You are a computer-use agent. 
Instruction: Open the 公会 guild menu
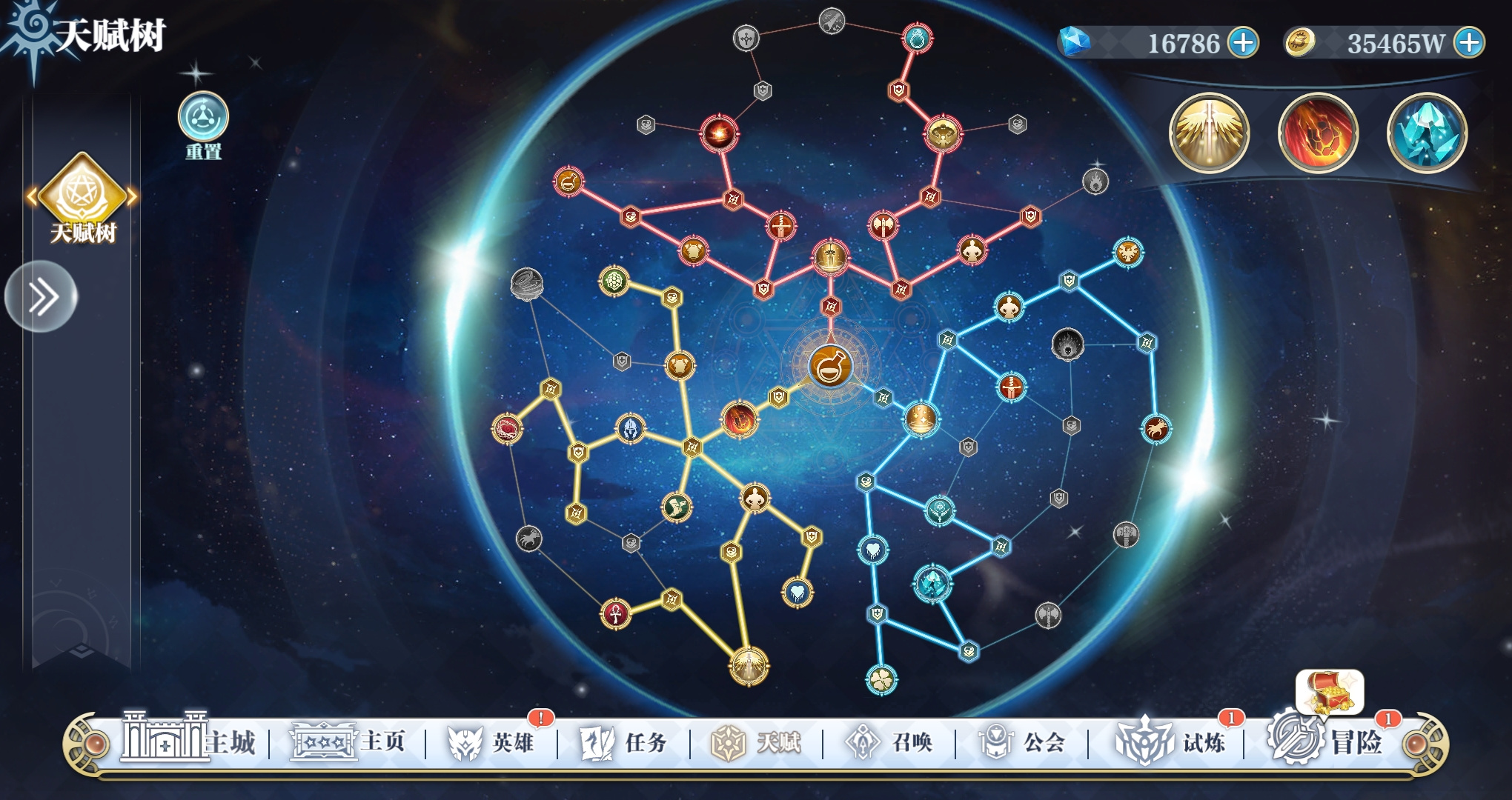click(x=1022, y=741)
